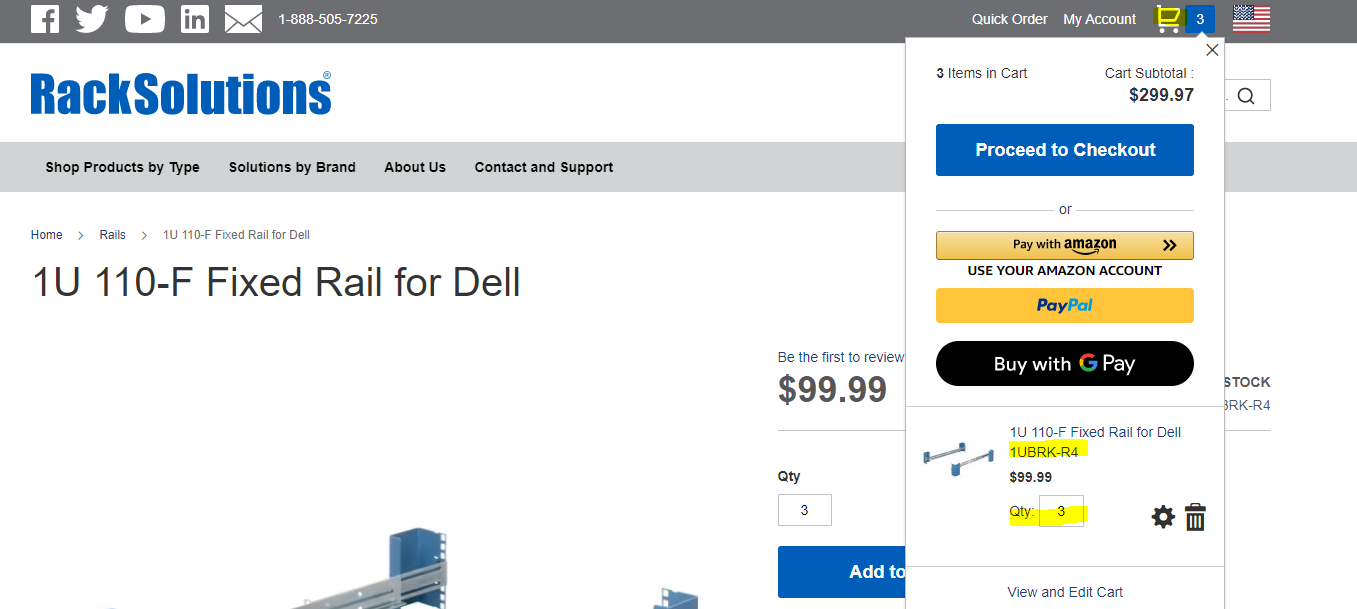Edit cart item with gear icon
This screenshot has width=1357, height=609.
tap(1162, 517)
